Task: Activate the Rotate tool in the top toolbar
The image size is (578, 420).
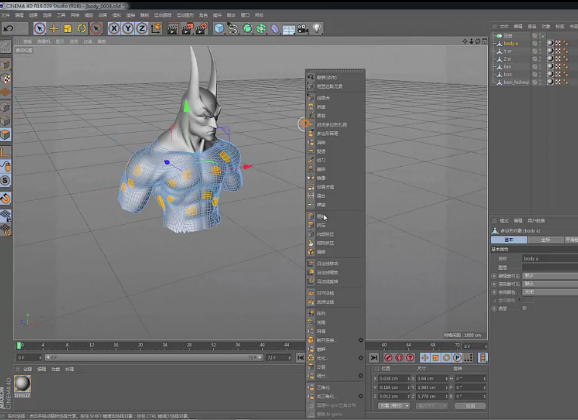Action: [82, 28]
